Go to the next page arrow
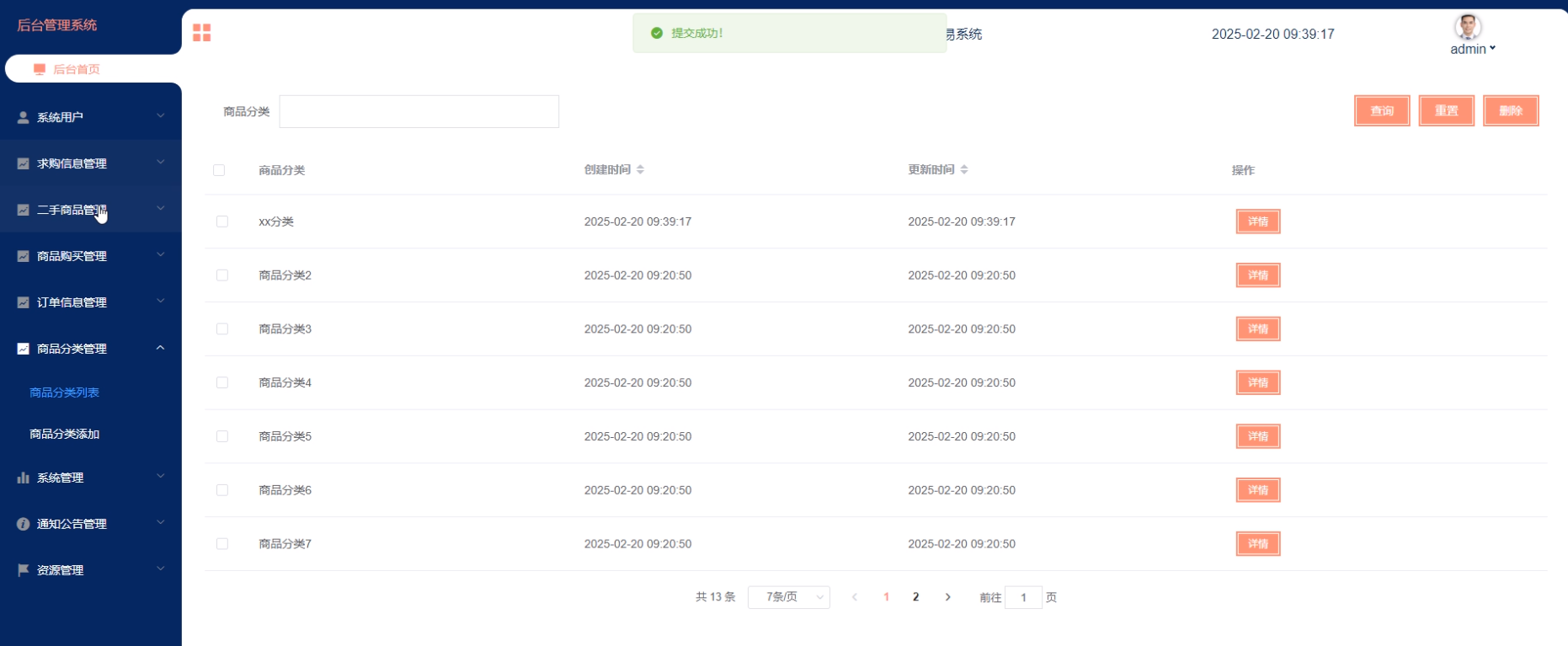1568x646 pixels. 948,597
